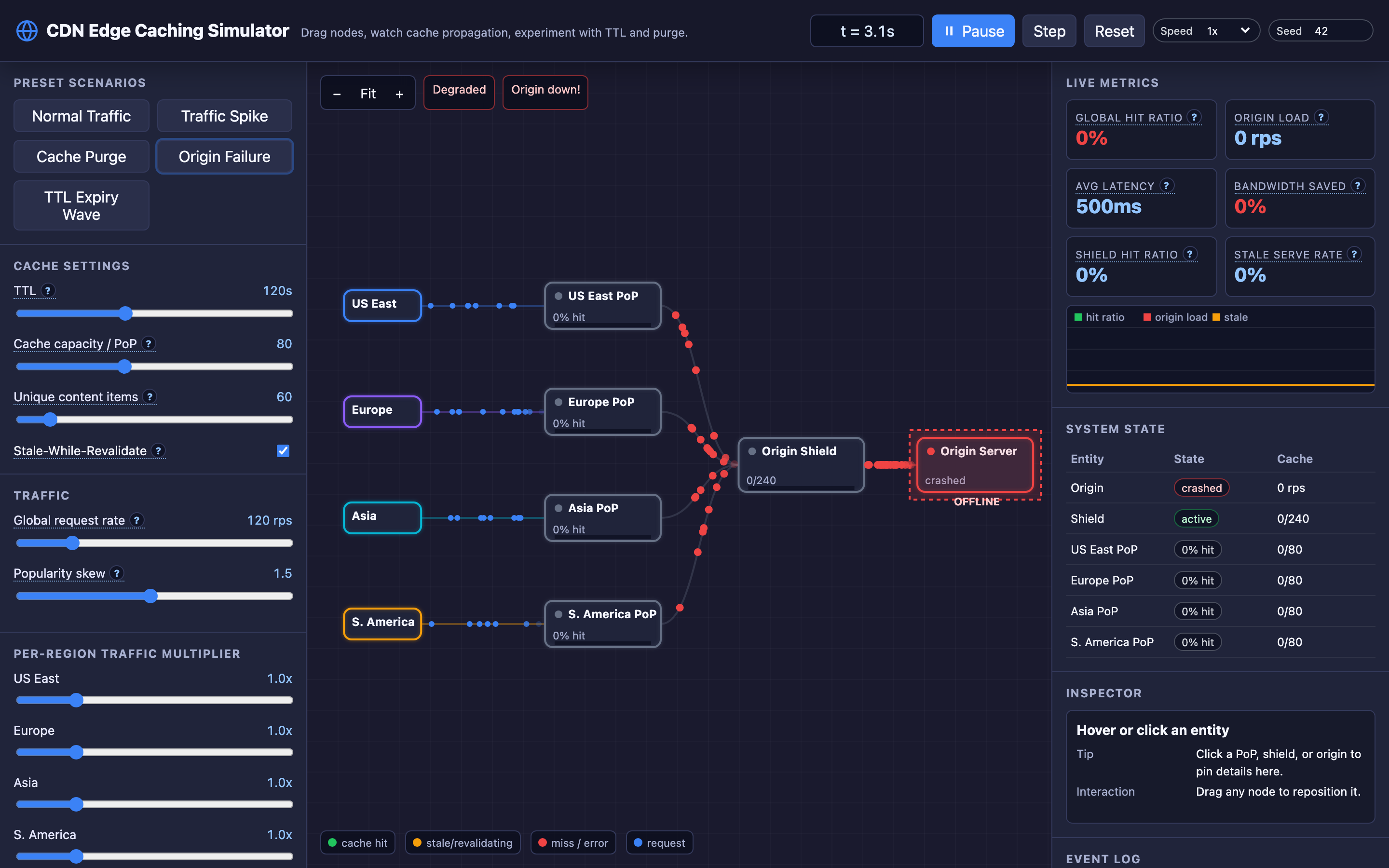Select the Origin Failure preset
Viewport: 1389px width, 868px height.
pyautogui.click(x=224, y=156)
